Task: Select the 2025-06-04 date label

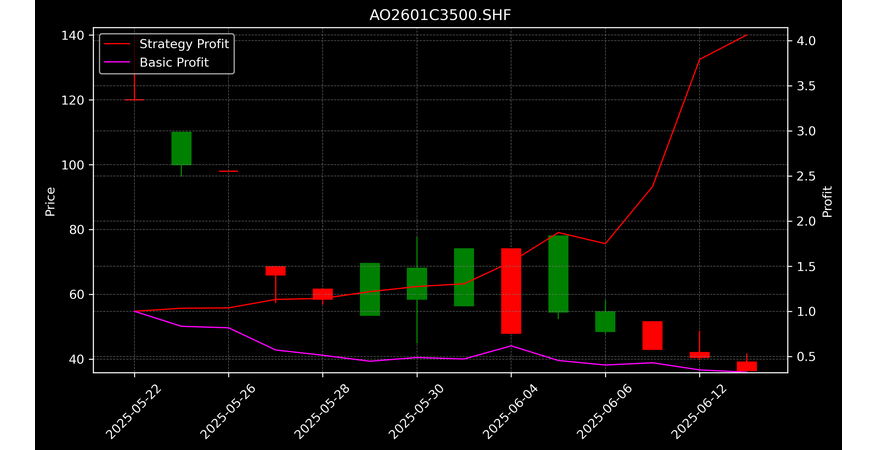Action: tap(510, 411)
